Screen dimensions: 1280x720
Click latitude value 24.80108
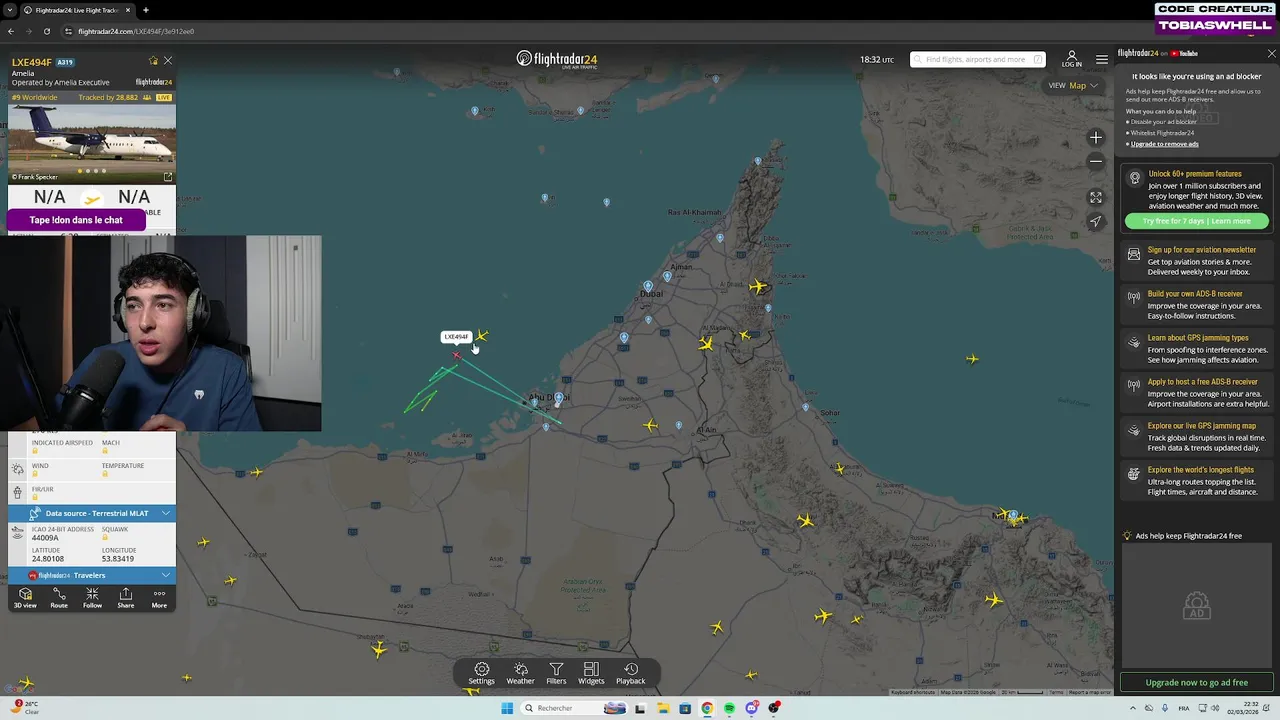click(48, 559)
